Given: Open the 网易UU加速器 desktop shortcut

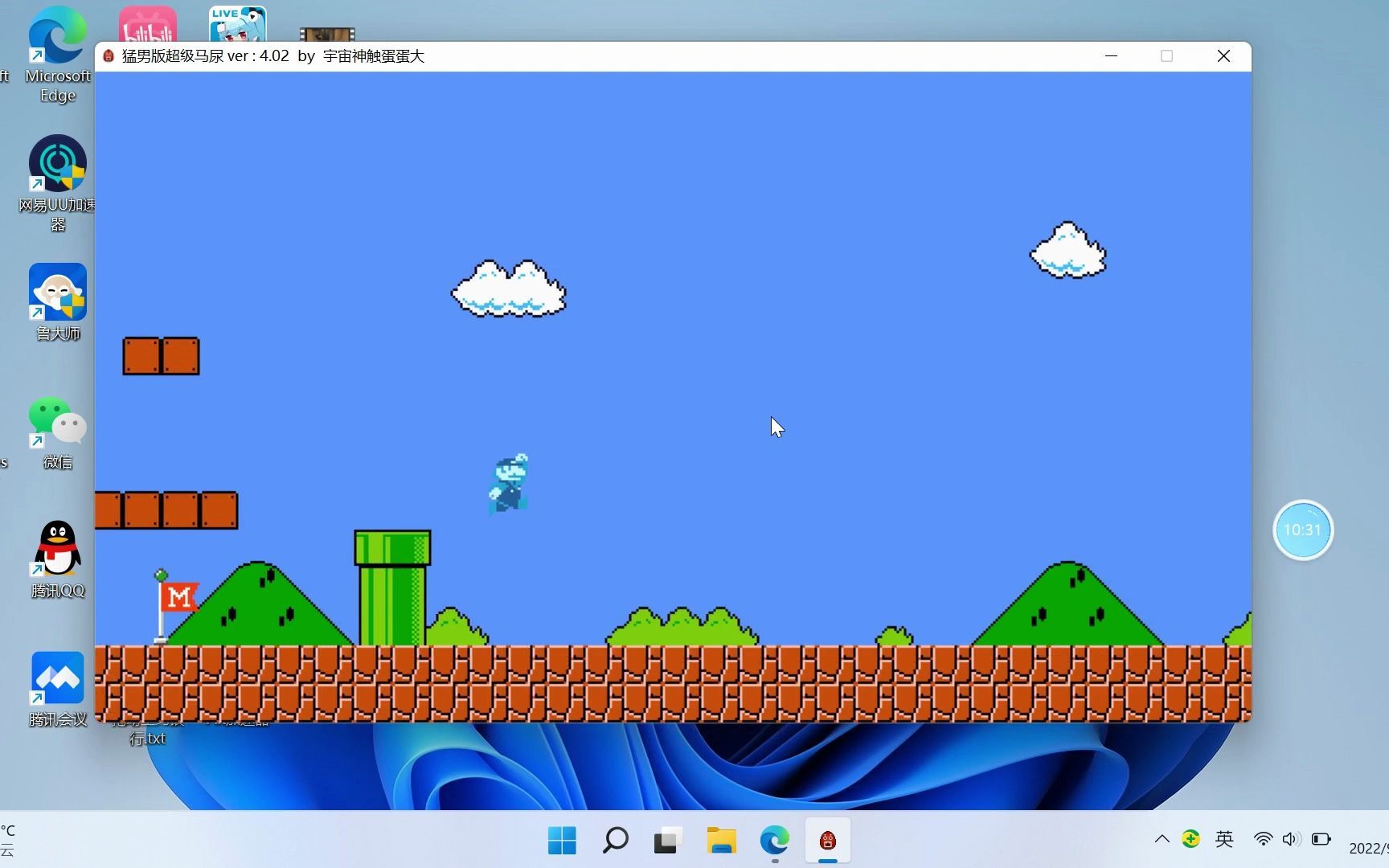Looking at the screenshot, I should (x=58, y=183).
